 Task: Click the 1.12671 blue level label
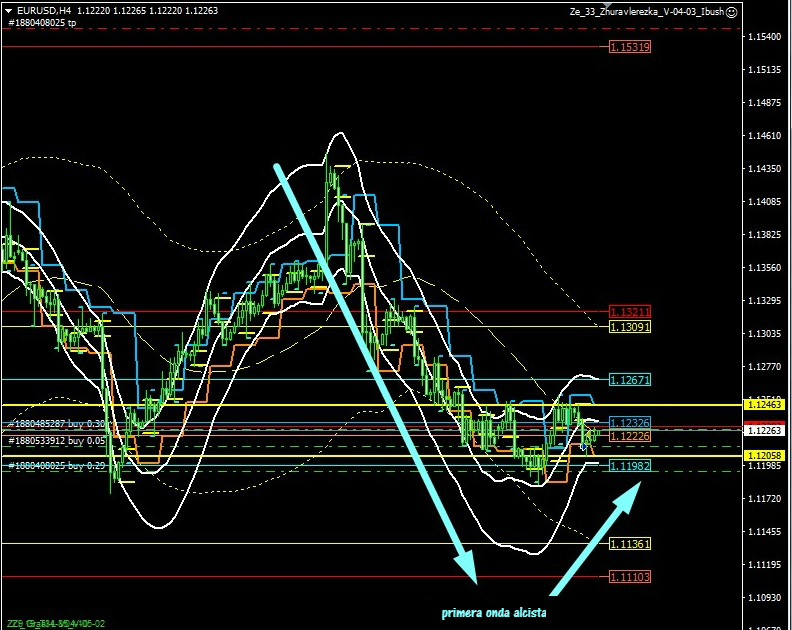tap(630, 380)
